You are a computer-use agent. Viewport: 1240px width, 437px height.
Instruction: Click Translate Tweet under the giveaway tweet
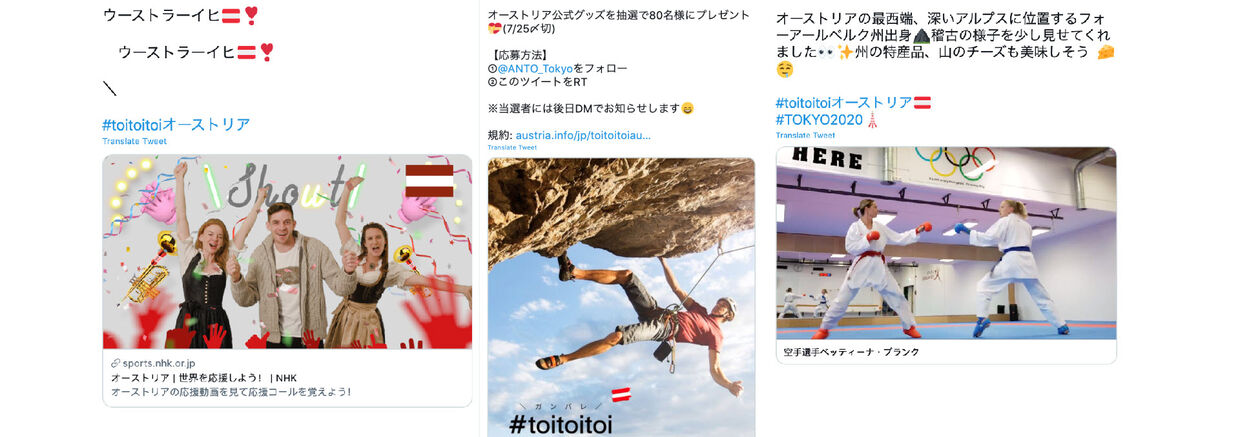point(512,147)
